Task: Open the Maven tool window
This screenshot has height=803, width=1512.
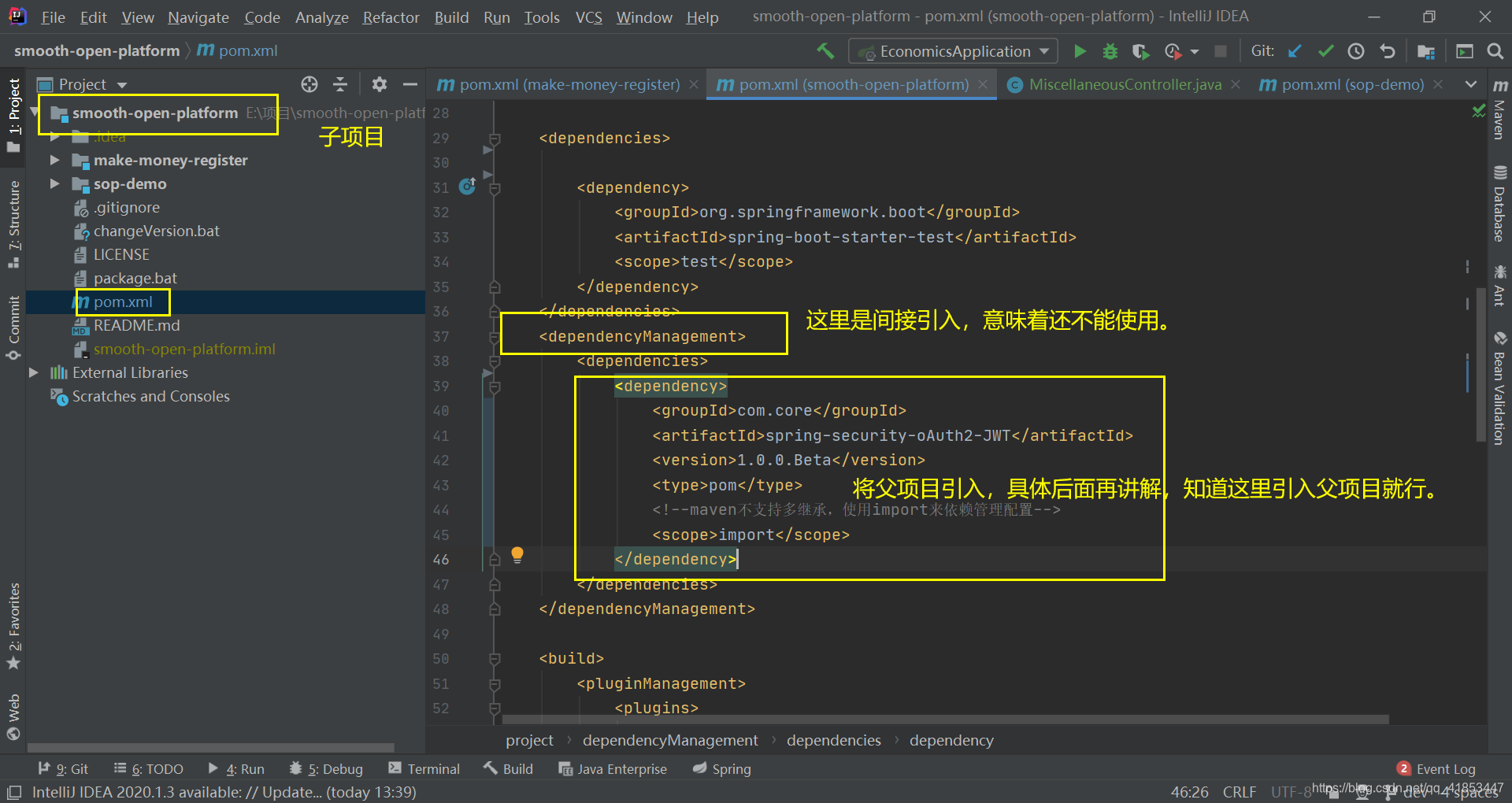Action: [1499, 108]
